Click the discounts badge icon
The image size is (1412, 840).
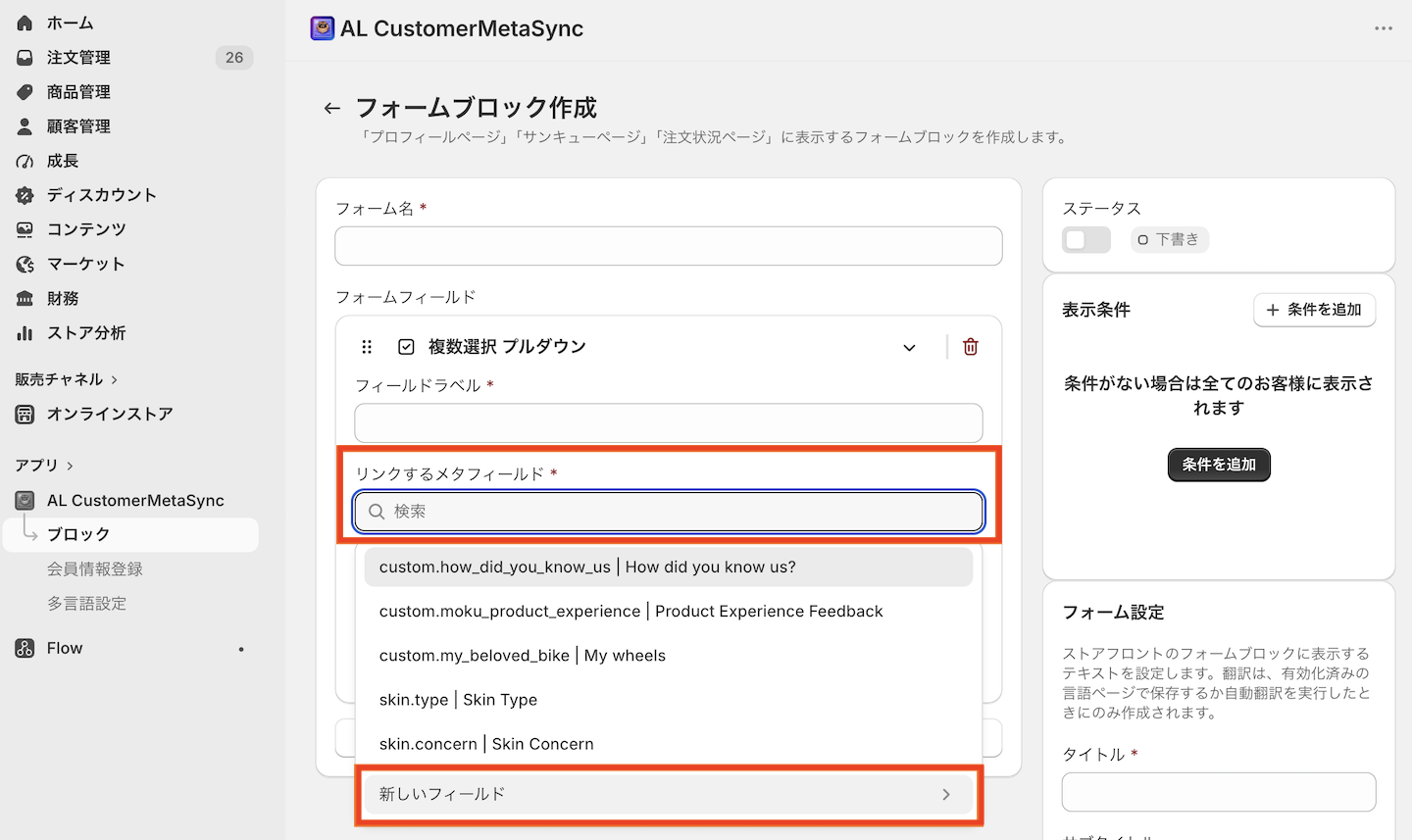click(25, 195)
